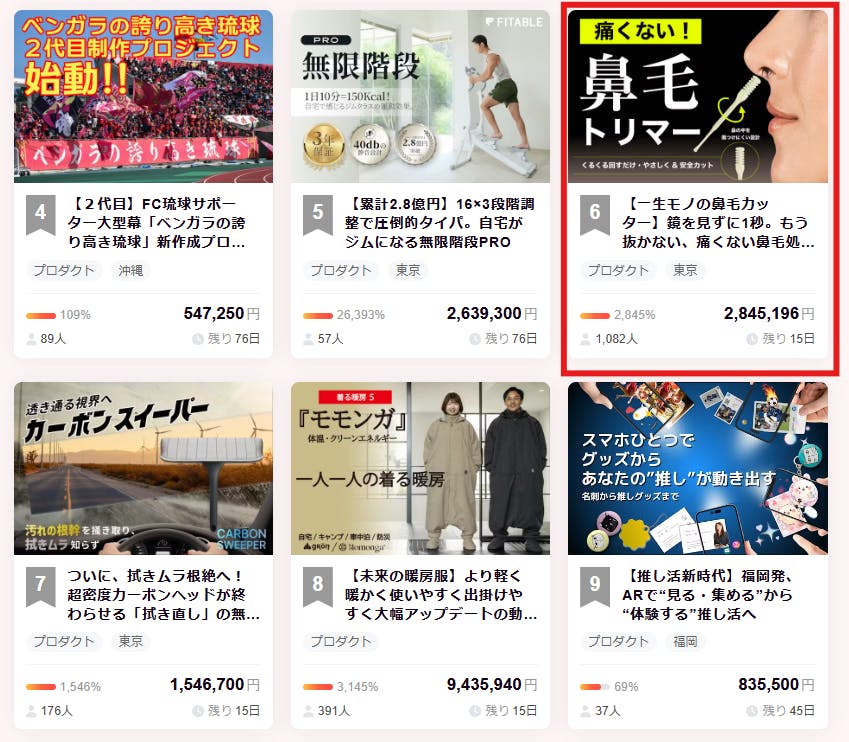Open the モモンガ wearable heater image
Viewport: 849px width, 742px height.
tap(420, 468)
